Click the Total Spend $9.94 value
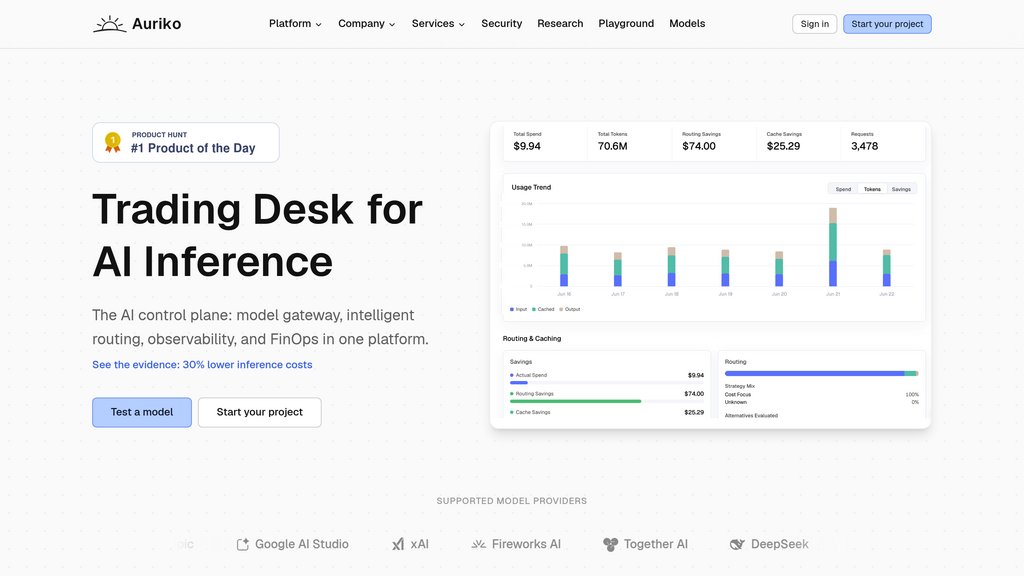The image size is (1024, 576). pos(527,146)
